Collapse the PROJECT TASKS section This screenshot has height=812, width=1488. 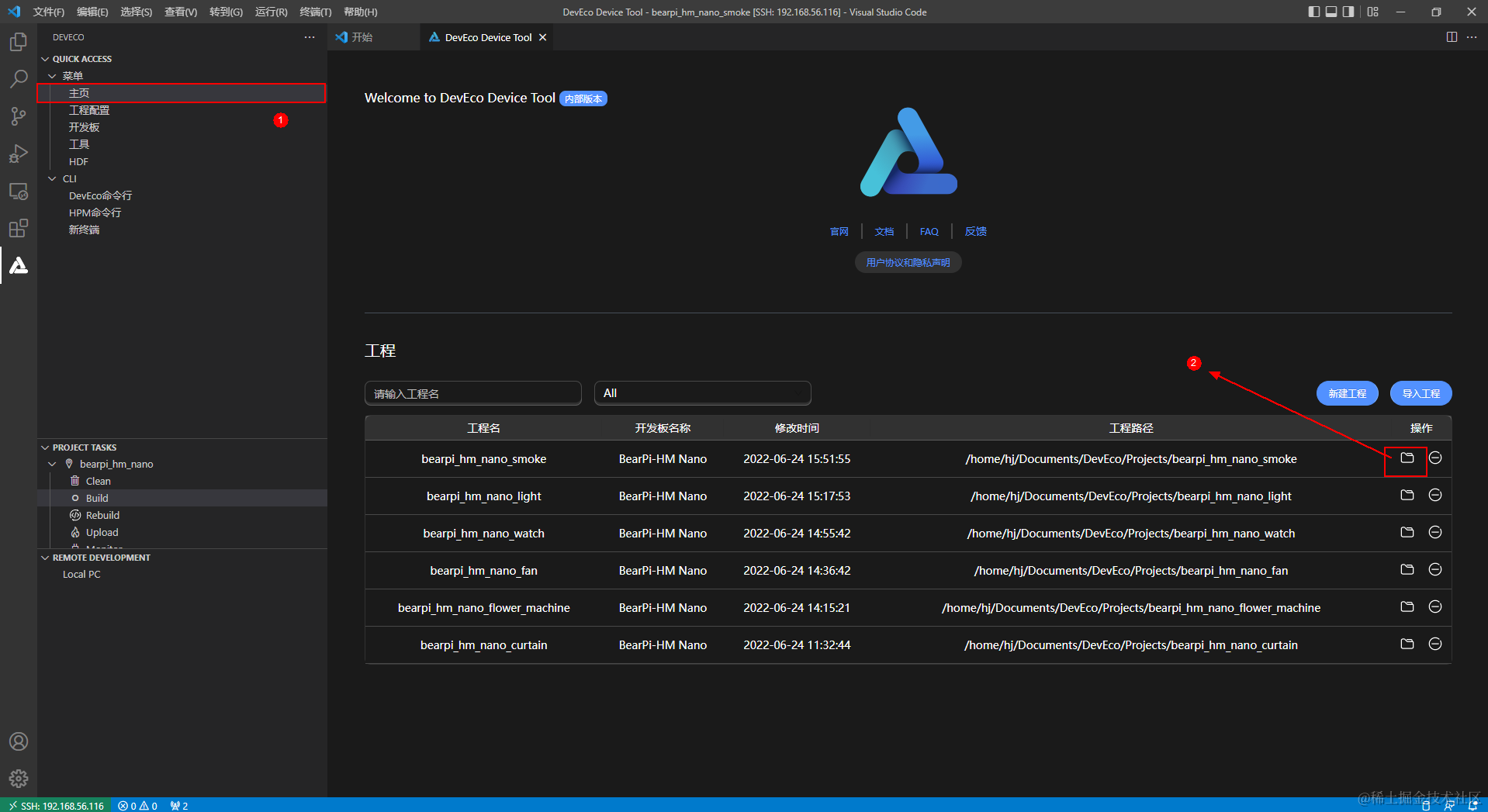coord(45,447)
